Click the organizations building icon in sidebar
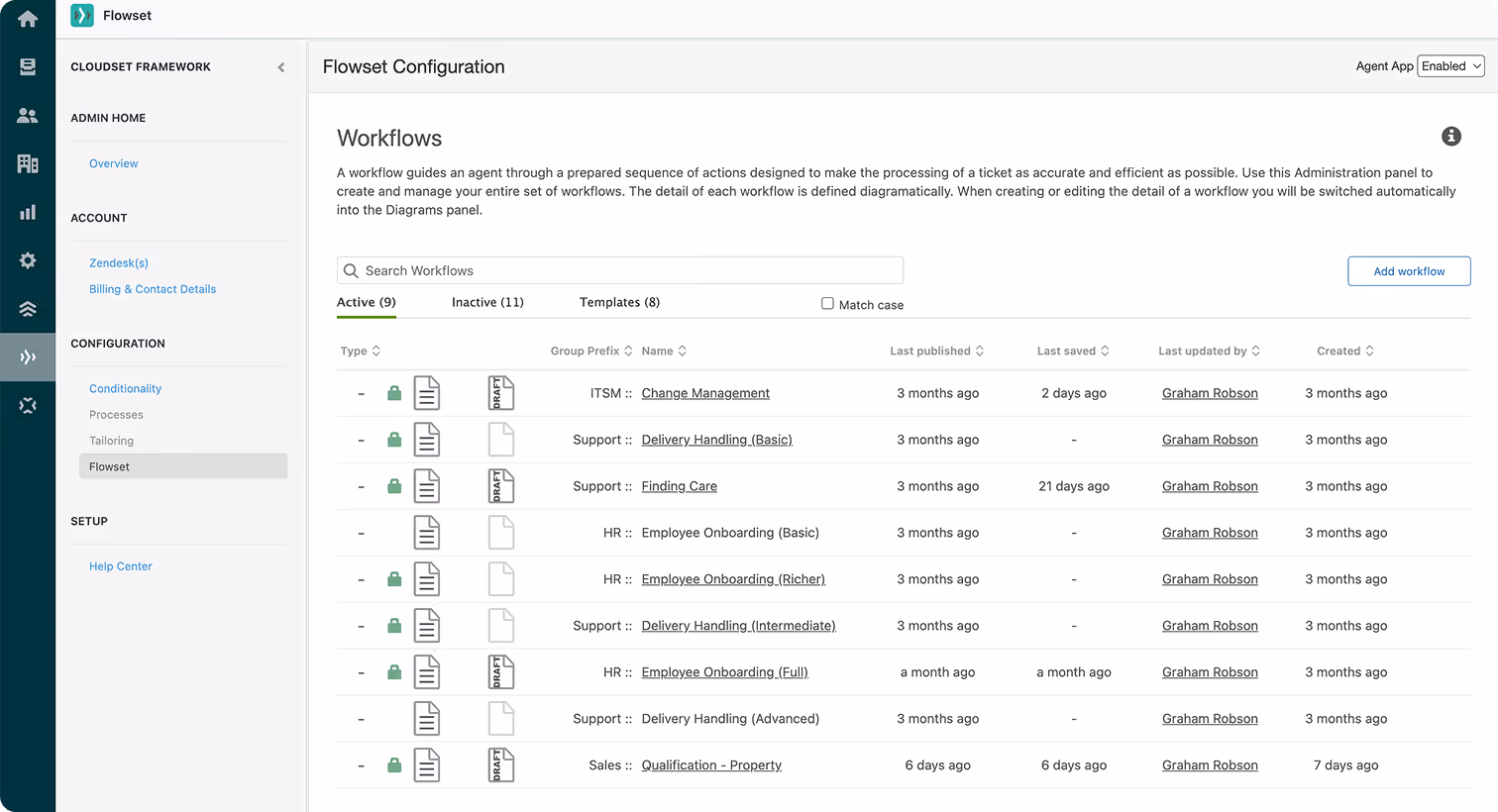The height and width of the screenshot is (812, 1498). pos(27,163)
